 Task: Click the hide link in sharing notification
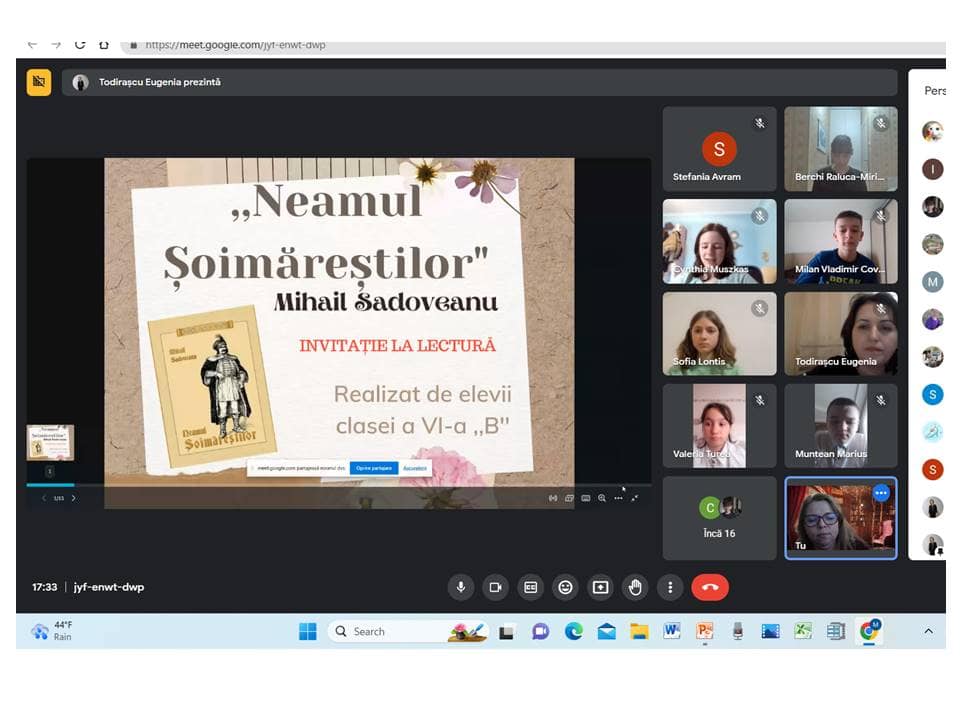point(416,468)
